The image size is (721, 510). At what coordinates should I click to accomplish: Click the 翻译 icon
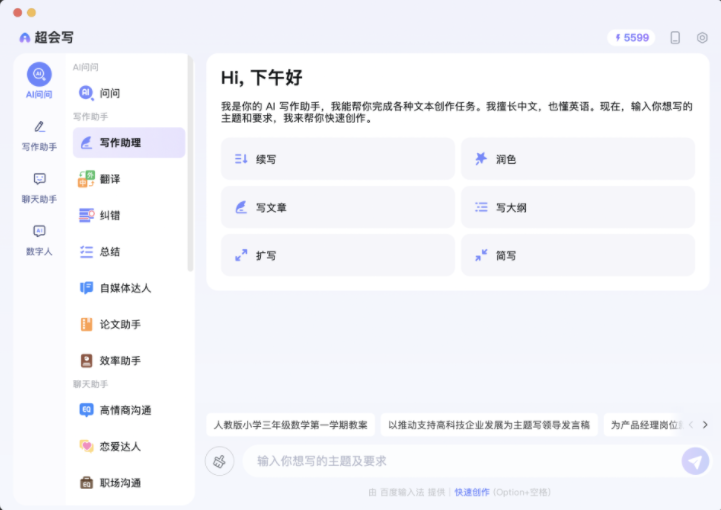(86, 179)
